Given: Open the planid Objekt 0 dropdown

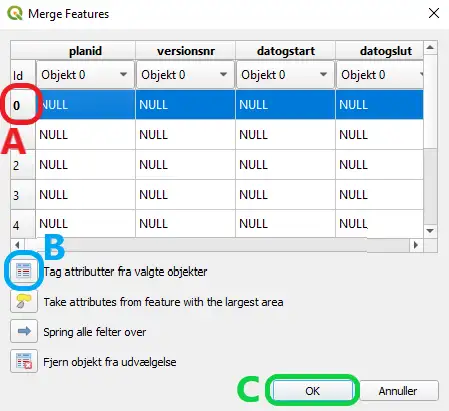Looking at the screenshot, I should (85, 74).
